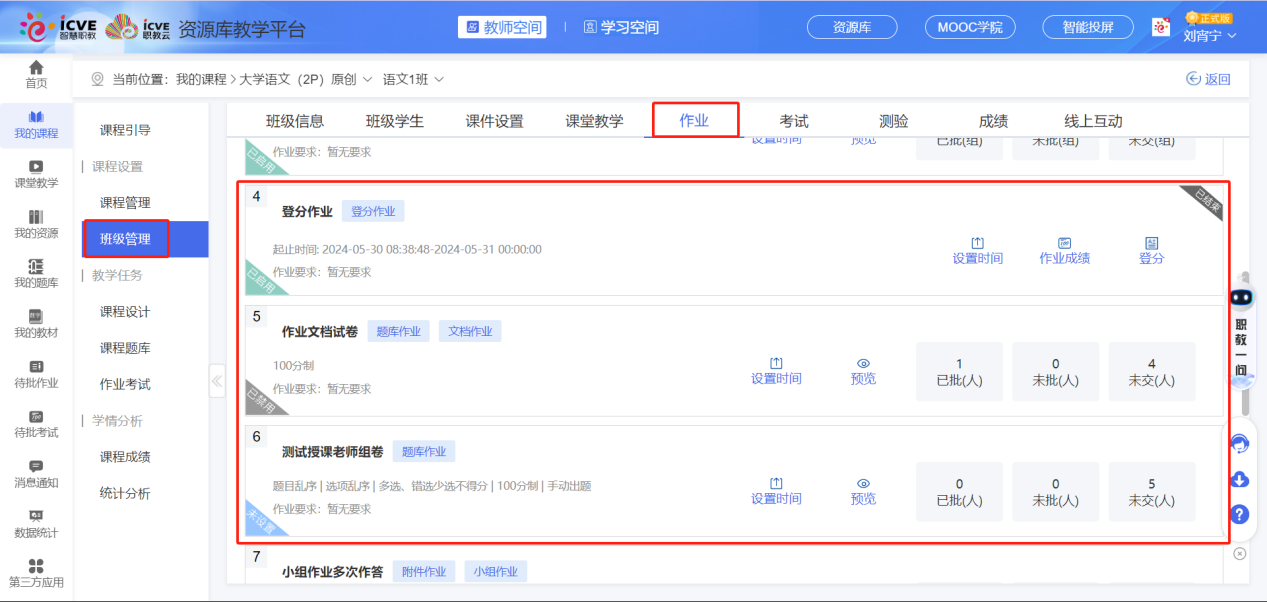Expand the 语文1班 class dropdown
The height and width of the screenshot is (602, 1267).
pos(414,79)
